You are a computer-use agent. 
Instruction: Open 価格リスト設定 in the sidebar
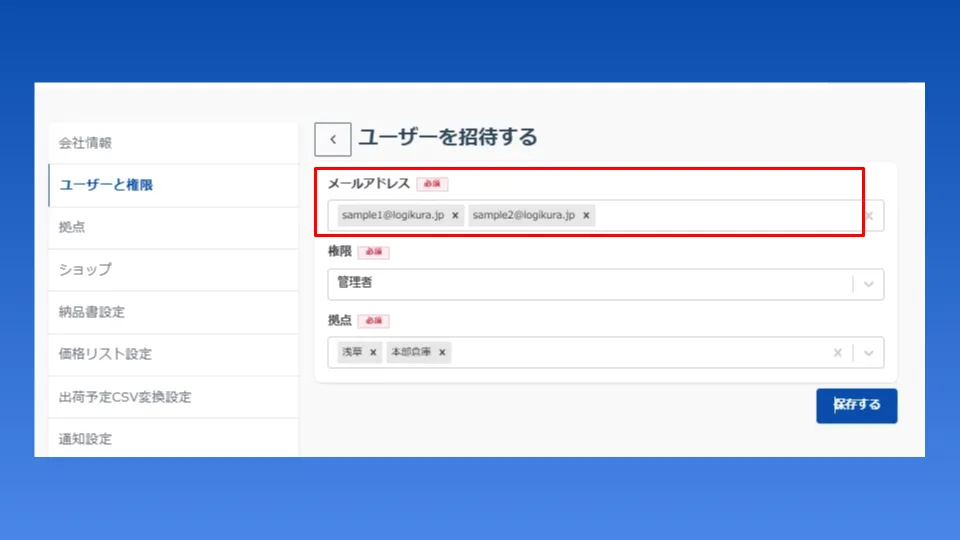pos(173,354)
